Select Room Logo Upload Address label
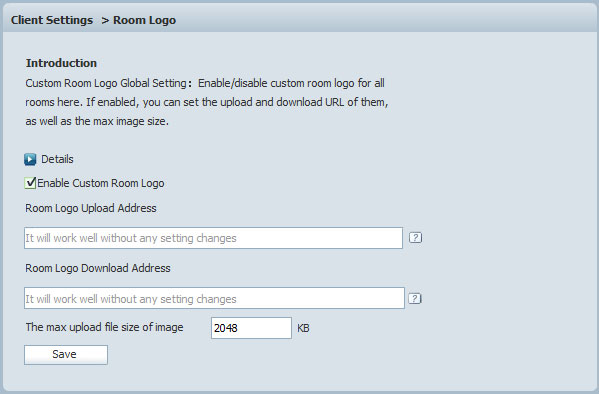This screenshot has height=394, width=599. [x=91, y=208]
